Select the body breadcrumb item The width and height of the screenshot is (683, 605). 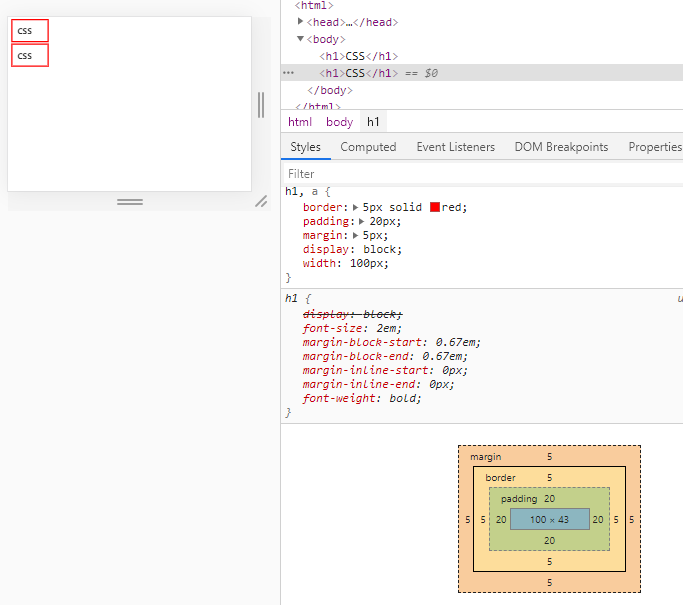(x=339, y=122)
